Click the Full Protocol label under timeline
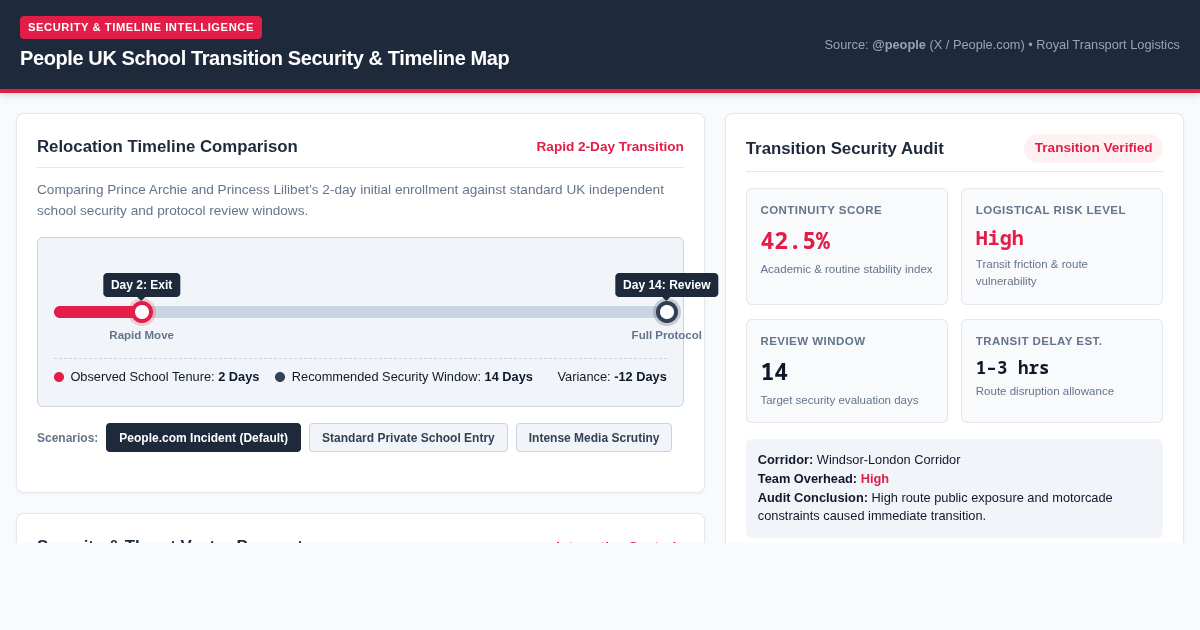 pos(667,335)
